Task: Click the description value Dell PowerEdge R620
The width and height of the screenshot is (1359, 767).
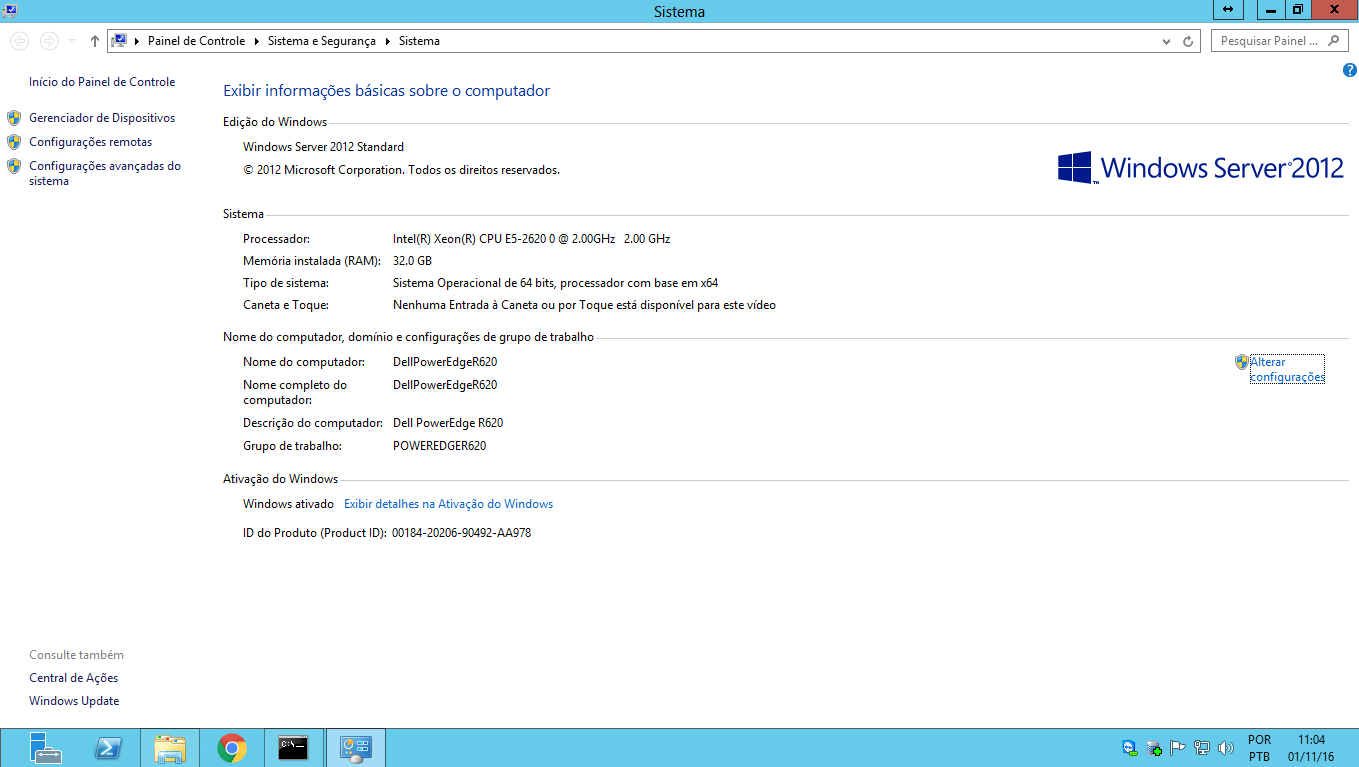Action: tap(448, 423)
